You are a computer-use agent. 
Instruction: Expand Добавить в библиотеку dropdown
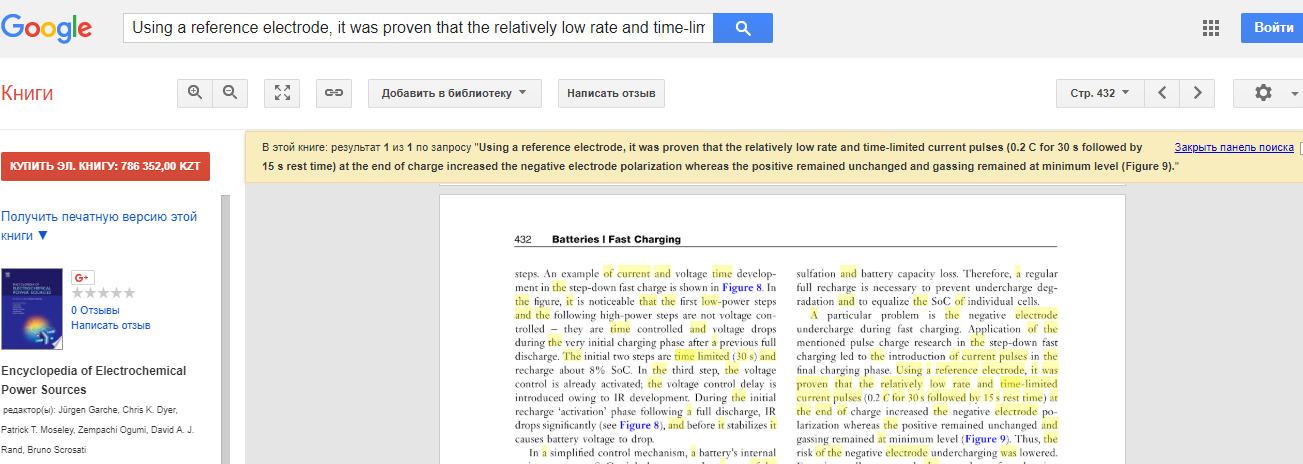click(x=454, y=93)
